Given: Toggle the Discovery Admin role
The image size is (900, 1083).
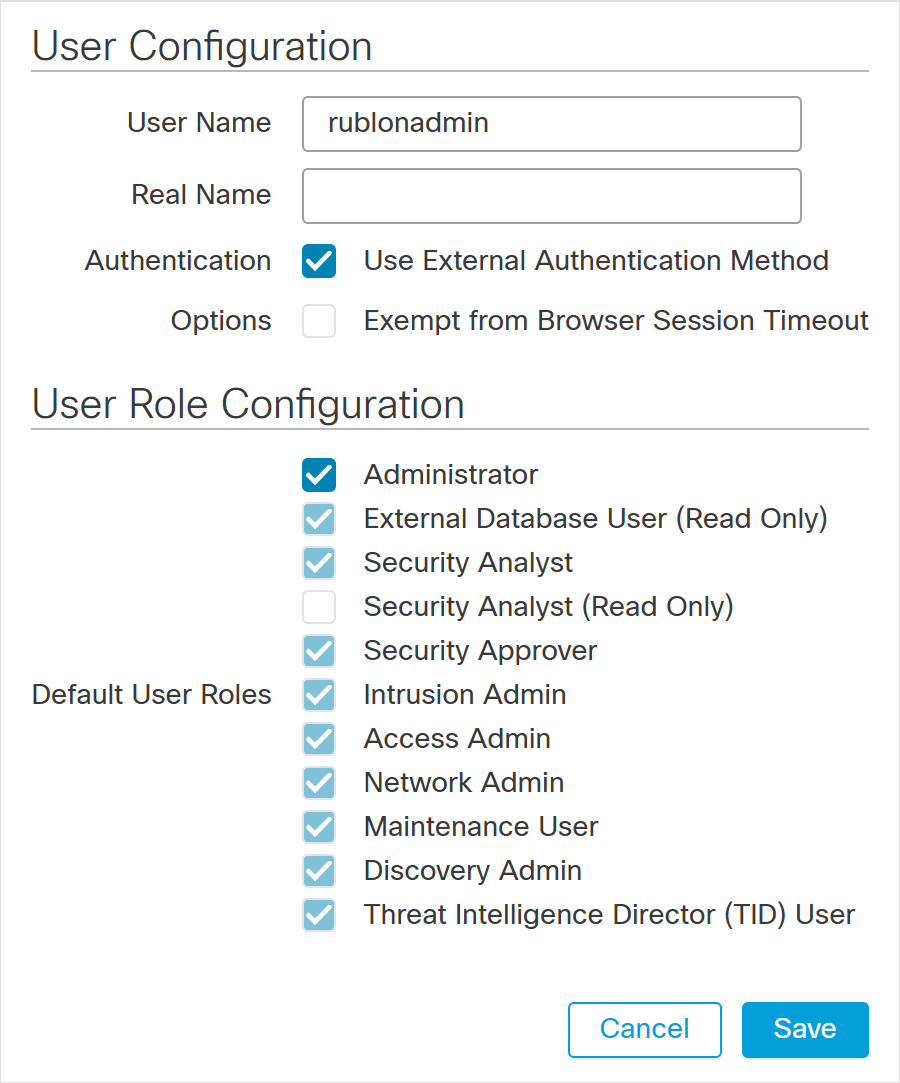Looking at the screenshot, I should tap(319, 871).
